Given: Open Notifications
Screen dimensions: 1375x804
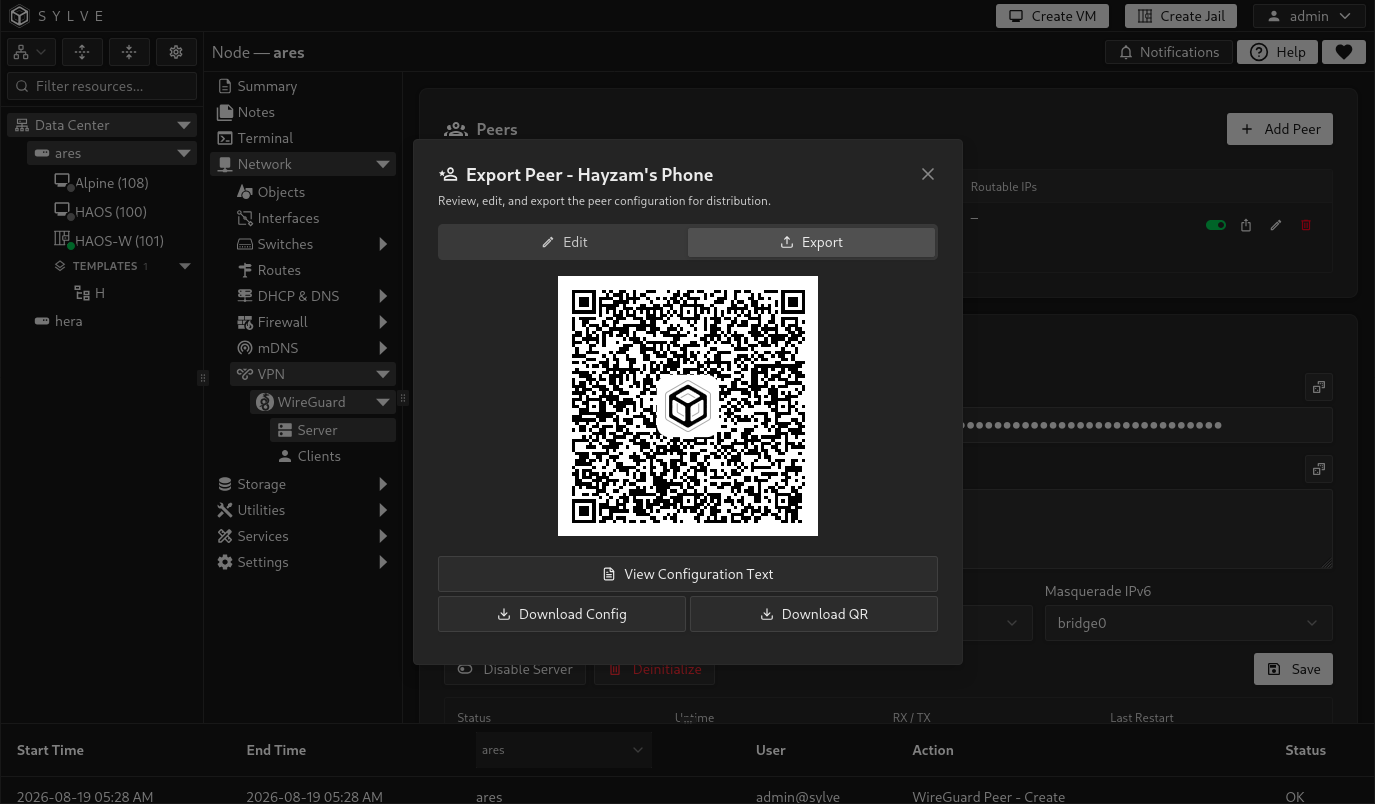Looking at the screenshot, I should point(1168,52).
